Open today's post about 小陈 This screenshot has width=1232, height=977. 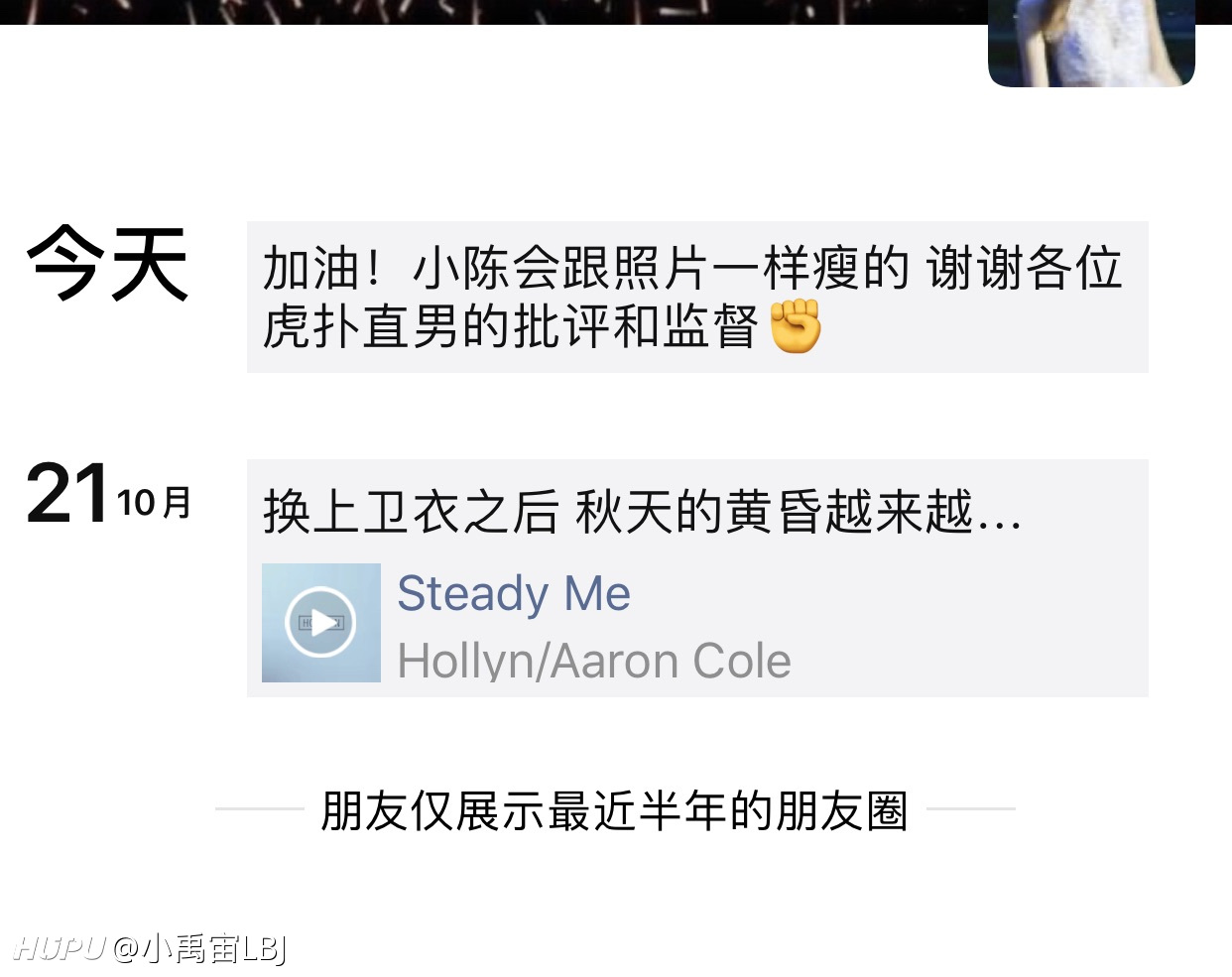tap(697, 298)
